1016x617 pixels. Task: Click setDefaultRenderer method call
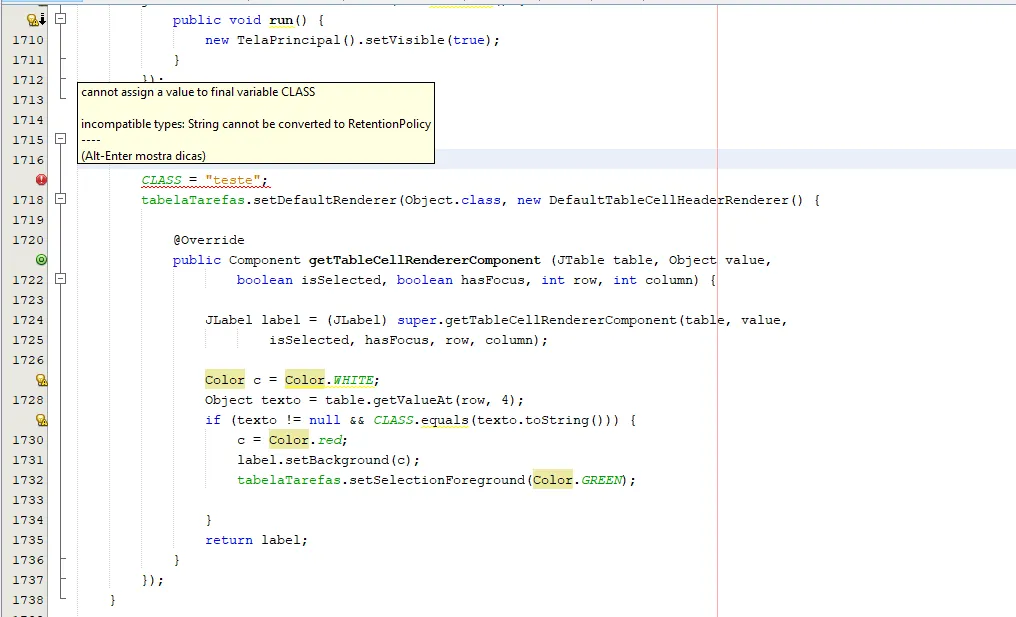click(325, 200)
